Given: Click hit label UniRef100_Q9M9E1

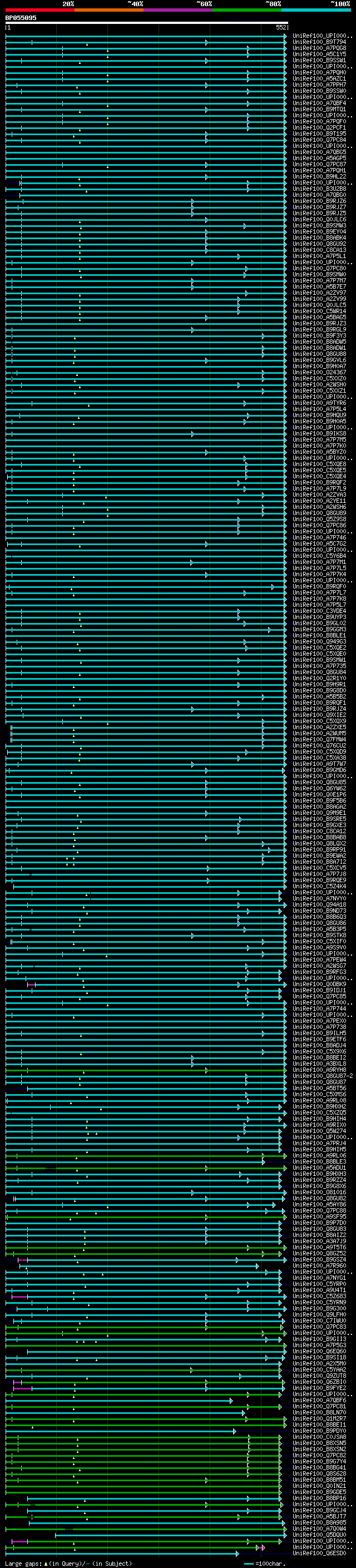Looking at the screenshot, I should (x=319, y=813).
